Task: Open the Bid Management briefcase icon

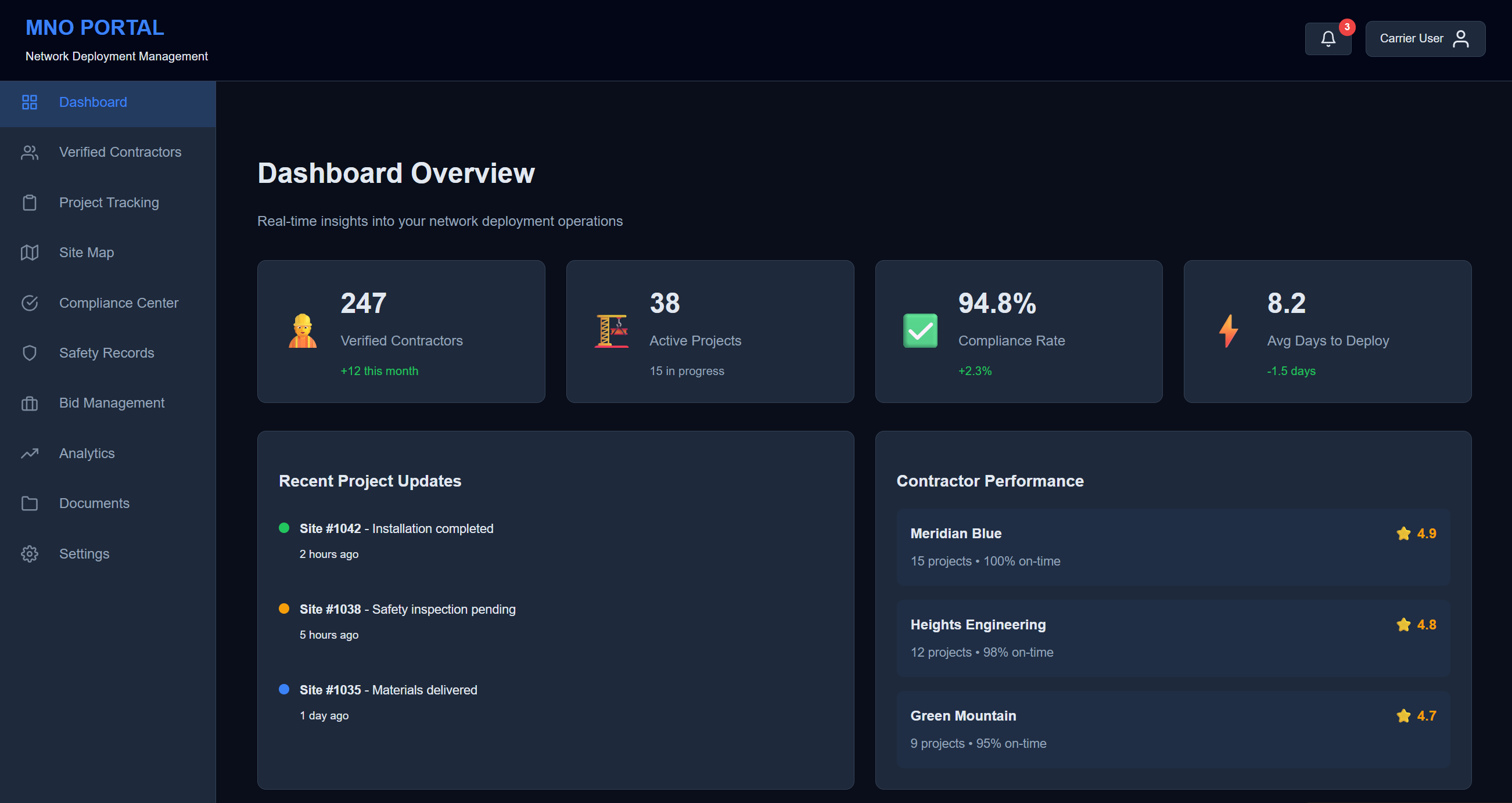Action: [30, 403]
